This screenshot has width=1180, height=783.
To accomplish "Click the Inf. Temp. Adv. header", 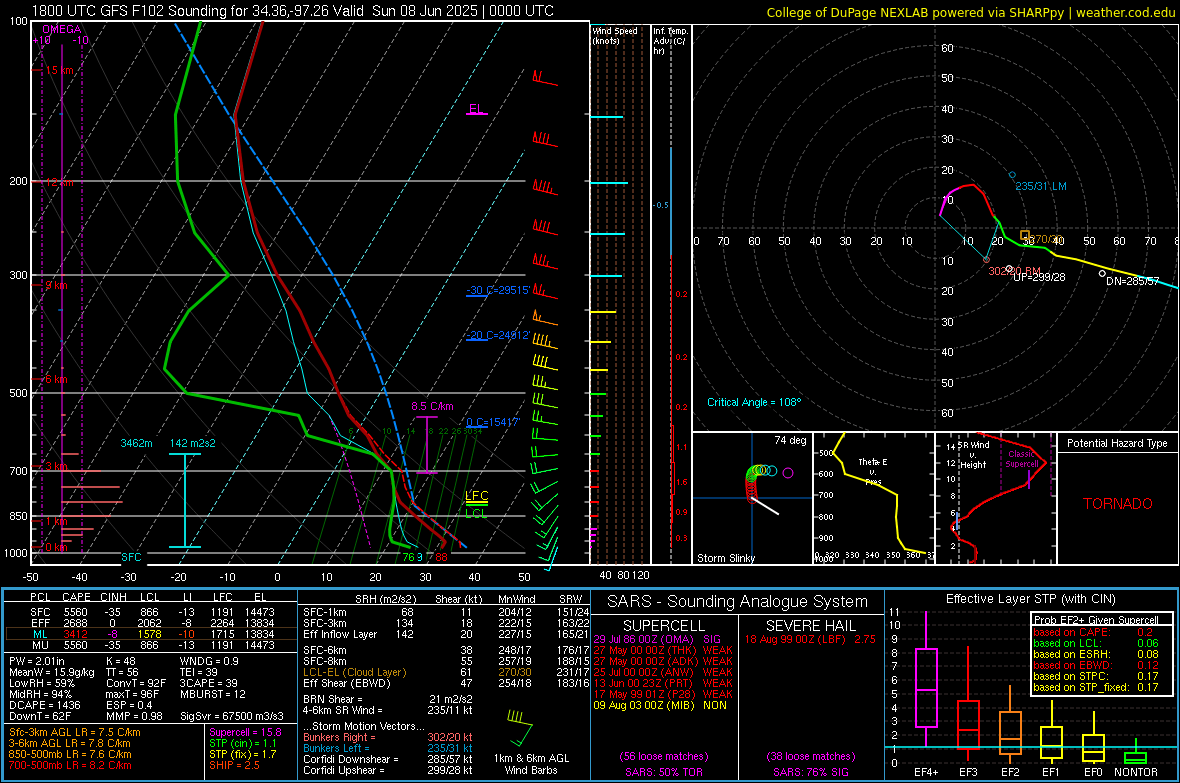I will [x=670, y=41].
